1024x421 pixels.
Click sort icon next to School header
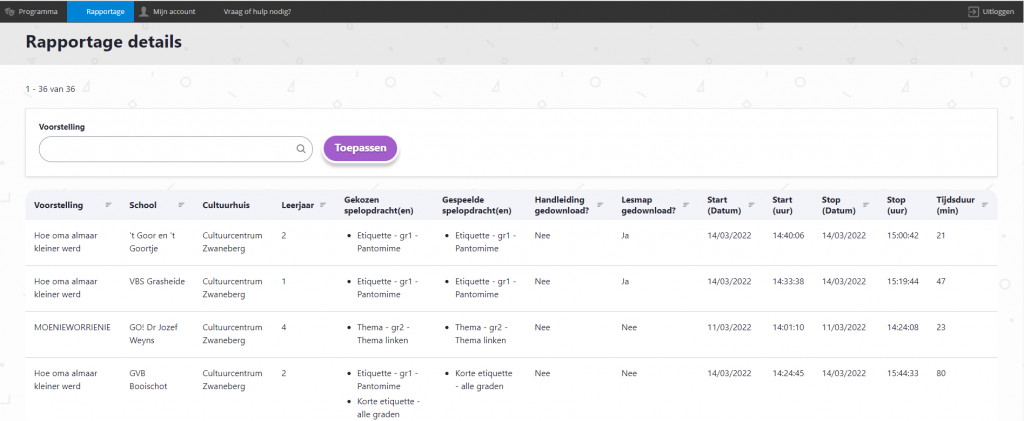[181, 205]
